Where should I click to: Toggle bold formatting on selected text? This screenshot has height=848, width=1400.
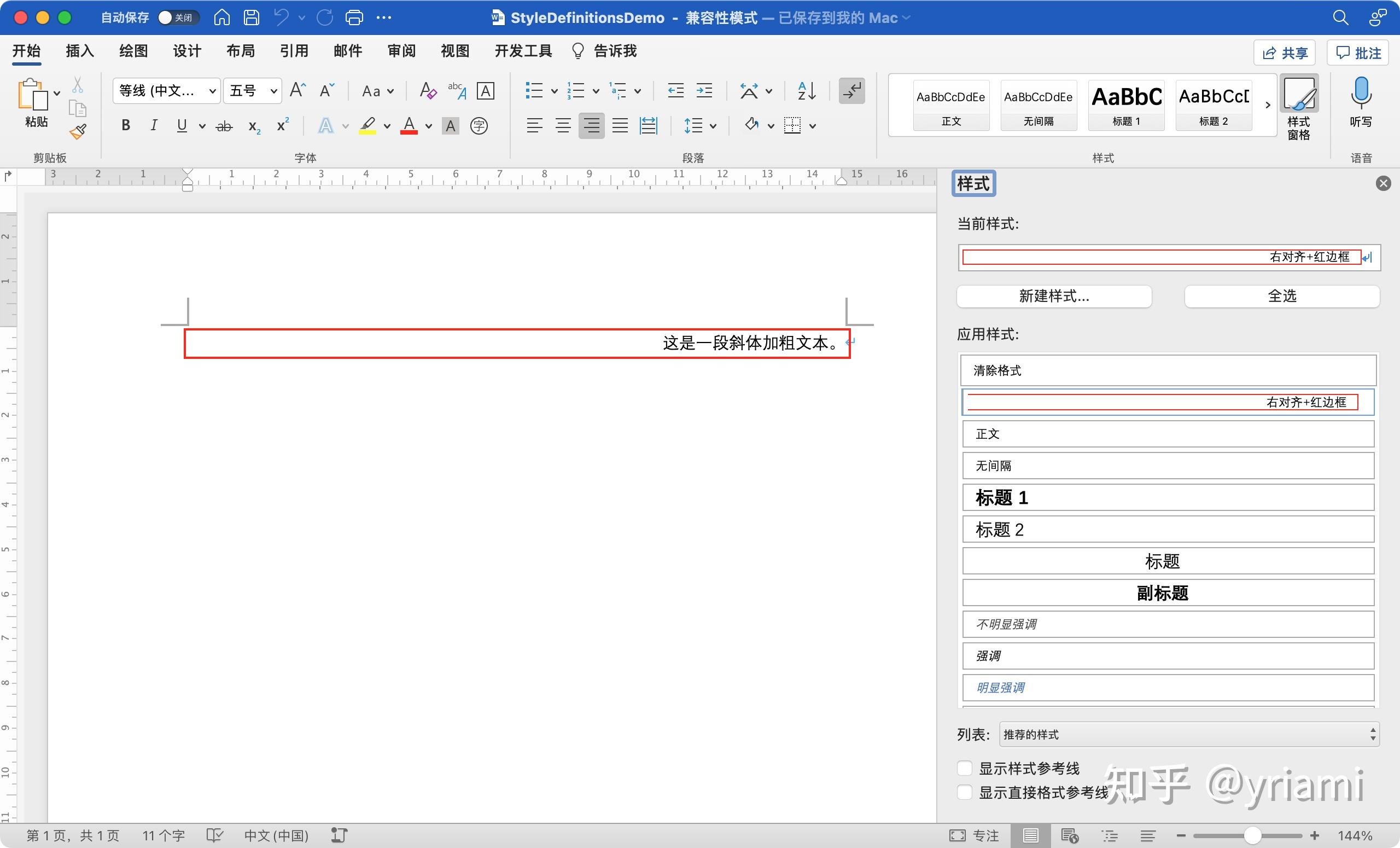pos(126,125)
